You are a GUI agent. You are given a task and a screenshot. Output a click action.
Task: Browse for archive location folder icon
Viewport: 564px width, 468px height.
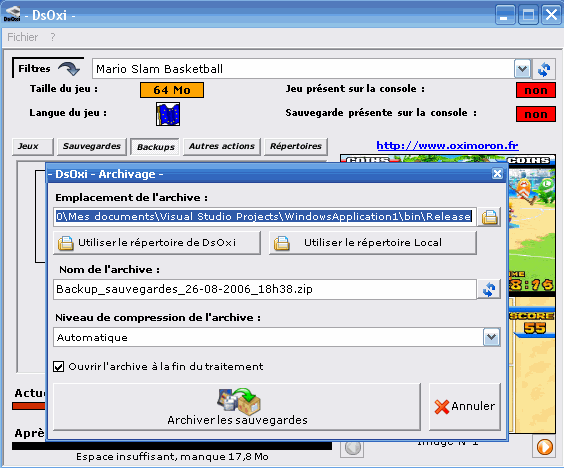489,217
